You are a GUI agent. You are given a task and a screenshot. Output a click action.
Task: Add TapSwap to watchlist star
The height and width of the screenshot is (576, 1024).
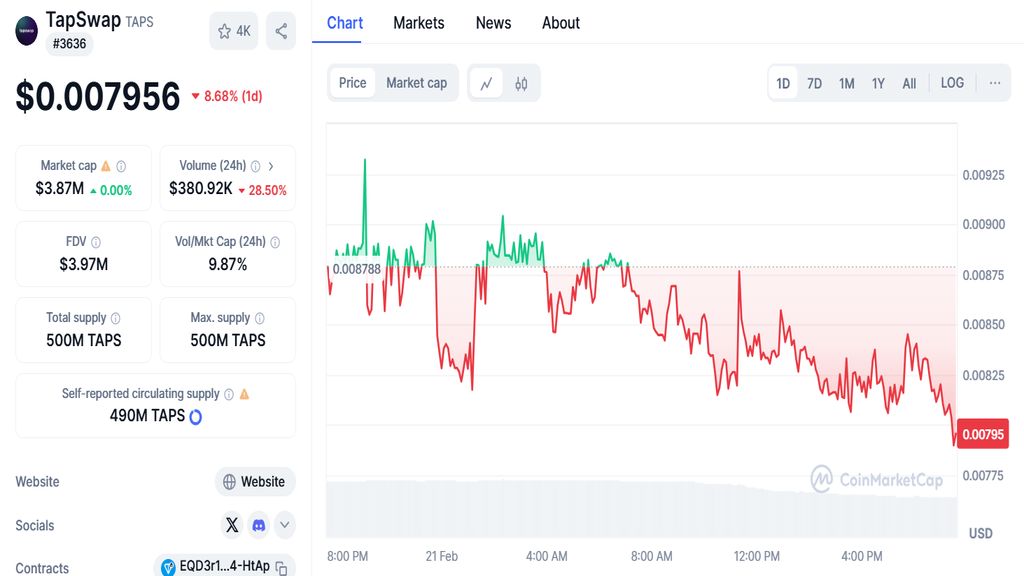(234, 31)
